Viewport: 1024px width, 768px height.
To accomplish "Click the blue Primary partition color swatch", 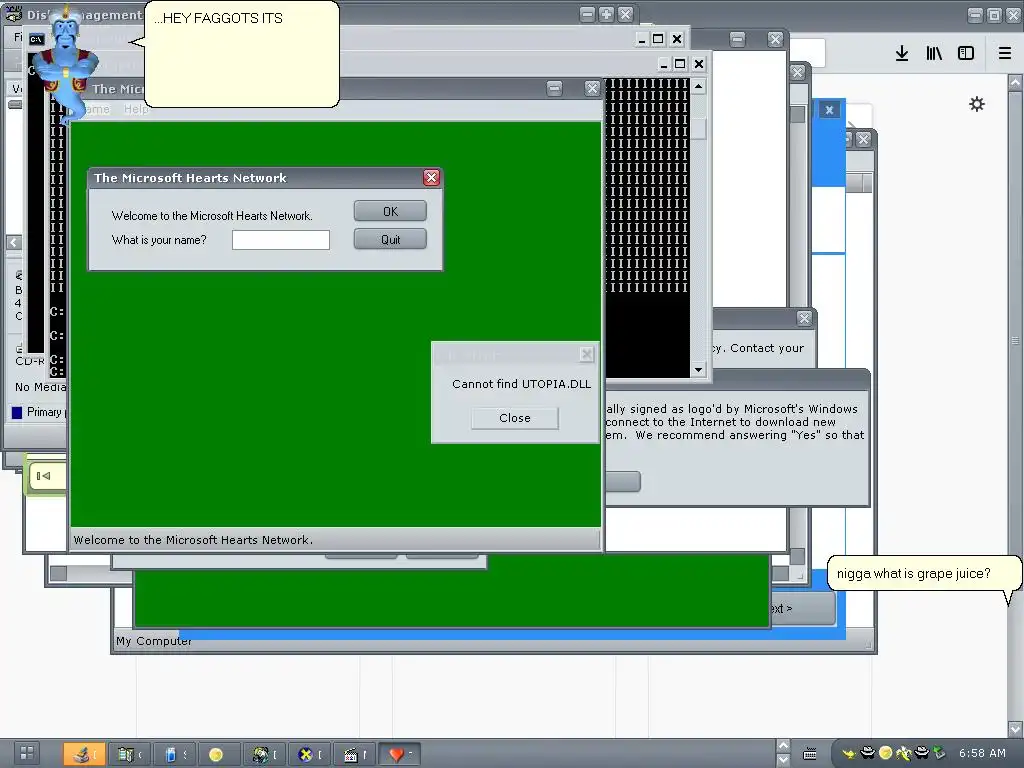I will (x=17, y=412).
